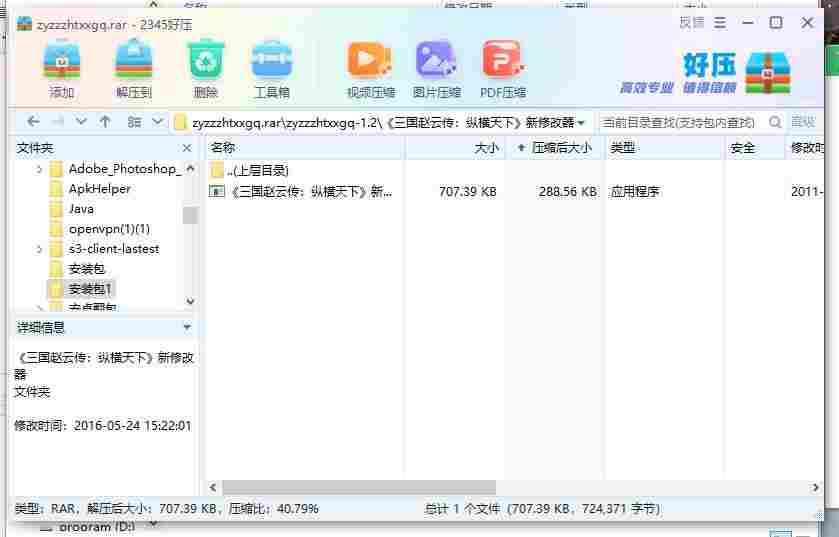Go forward with the right arrow button
The width and height of the screenshot is (839, 537).
[x=57, y=122]
